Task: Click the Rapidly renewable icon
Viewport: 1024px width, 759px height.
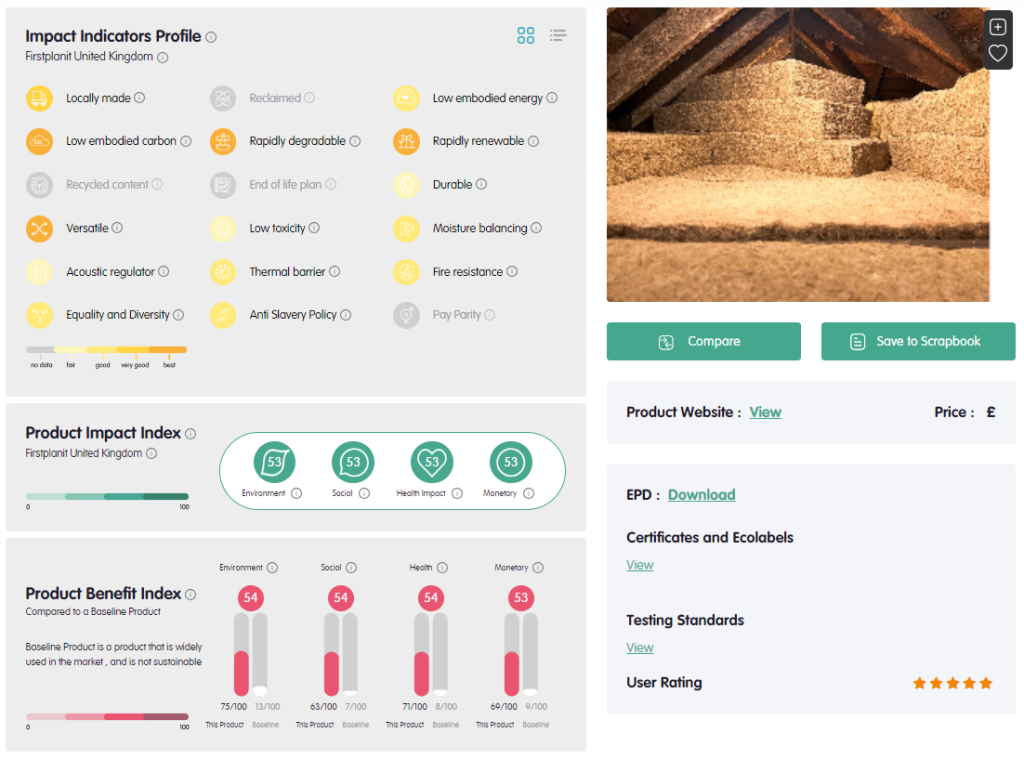Action: coord(406,141)
